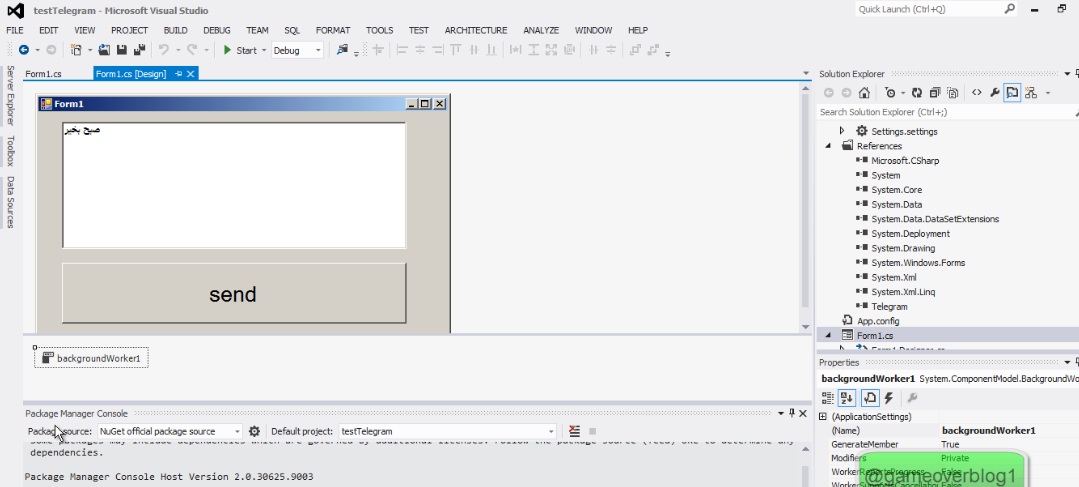Image resolution: width=1079 pixels, height=487 pixels.
Task: Click the View Class Diagram icon
Action: pyautogui.click(x=1030, y=93)
